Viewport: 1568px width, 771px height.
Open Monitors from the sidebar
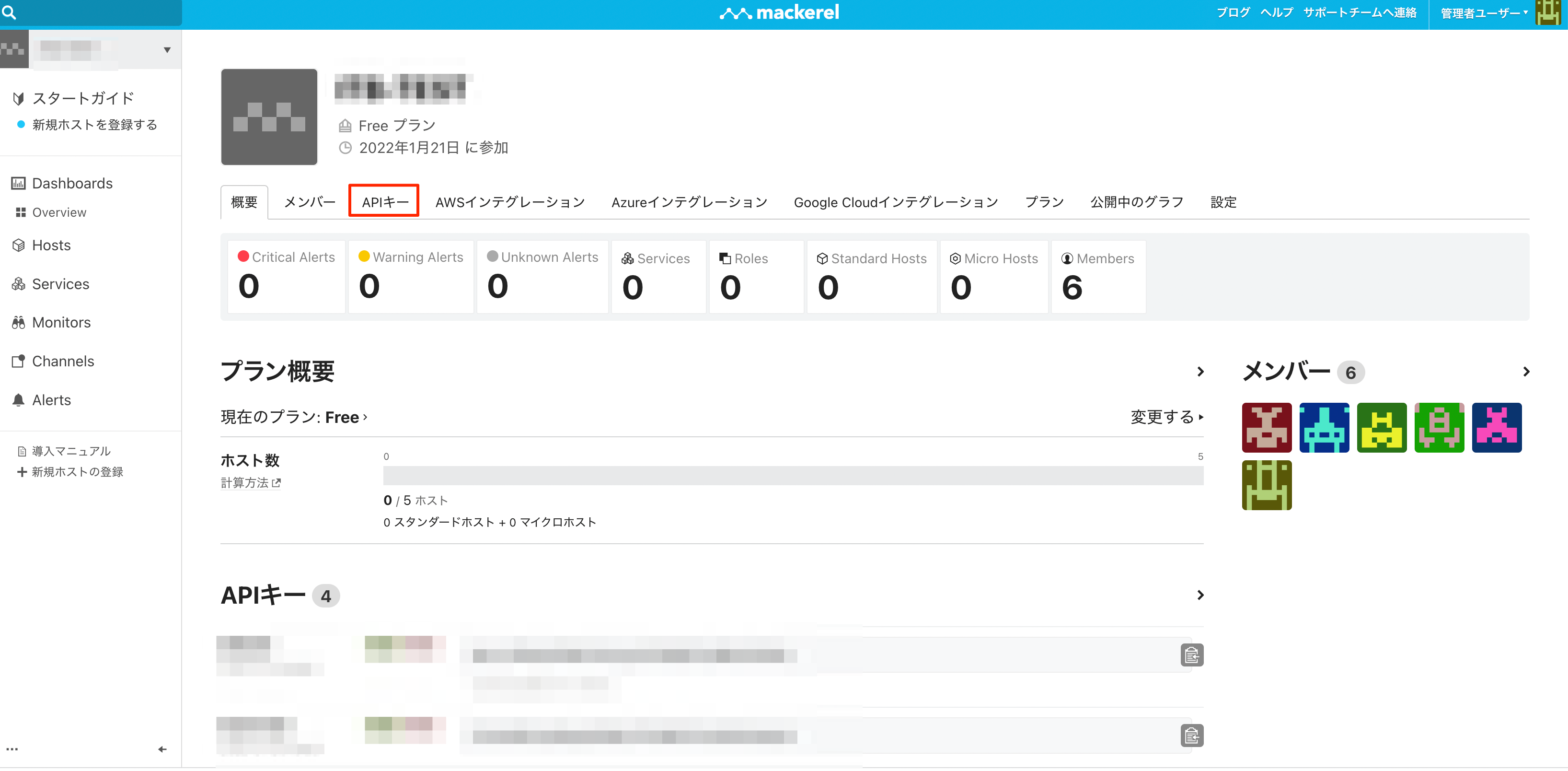pos(61,323)
